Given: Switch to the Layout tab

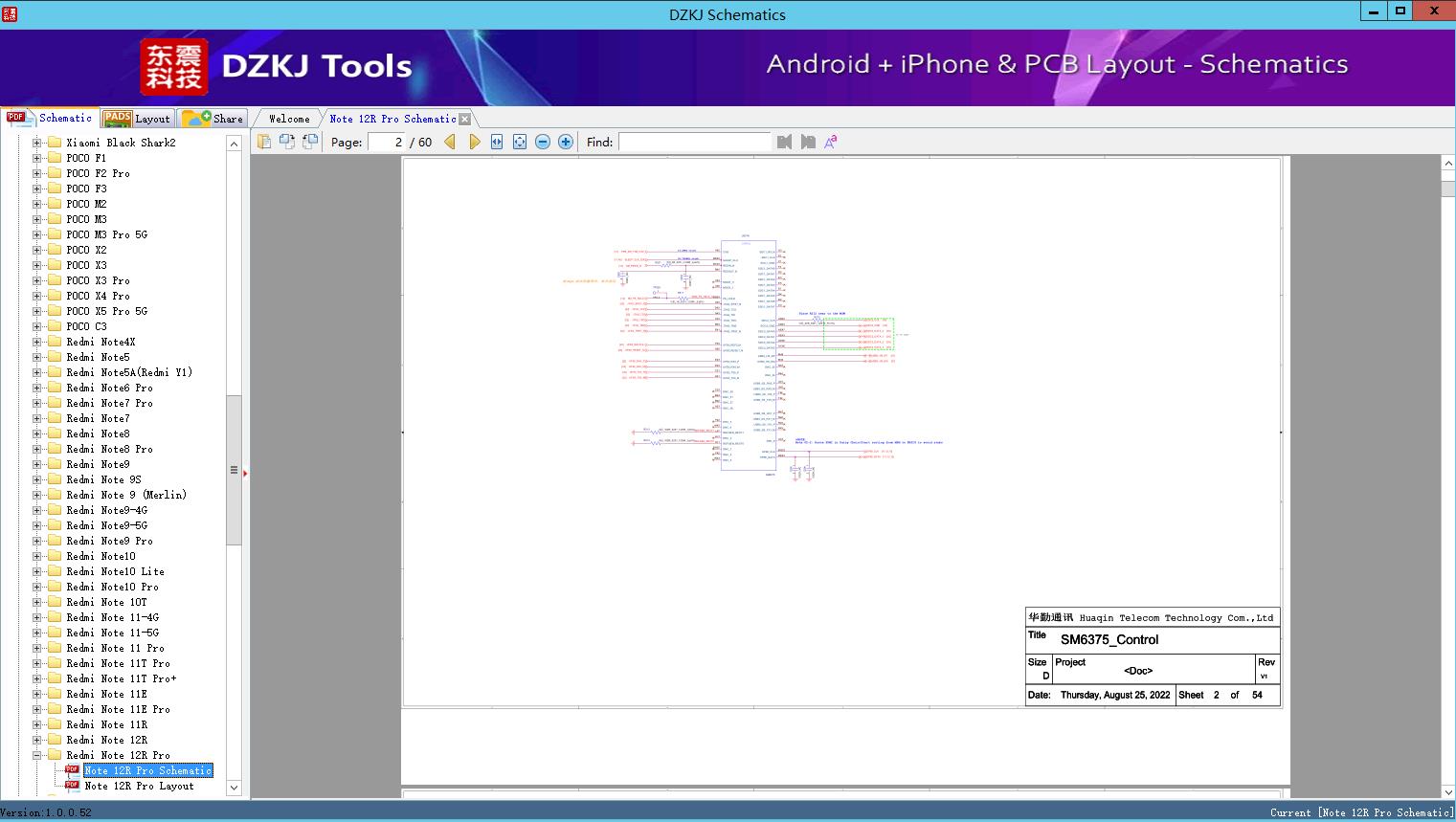Looking at the screenshot, I should pos(138,119).
